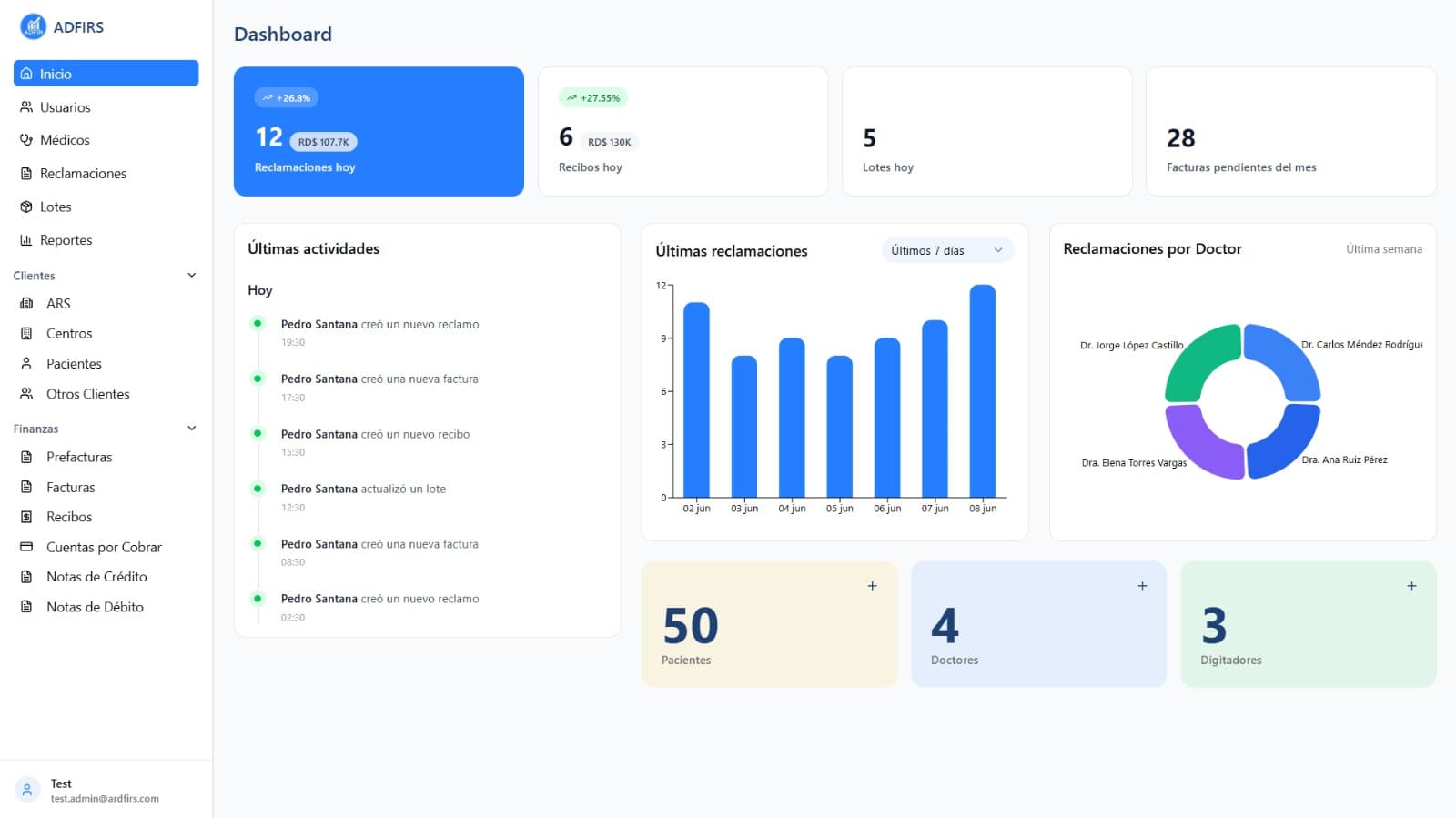Click the ADFIRS logo icon

coord(33,27)
